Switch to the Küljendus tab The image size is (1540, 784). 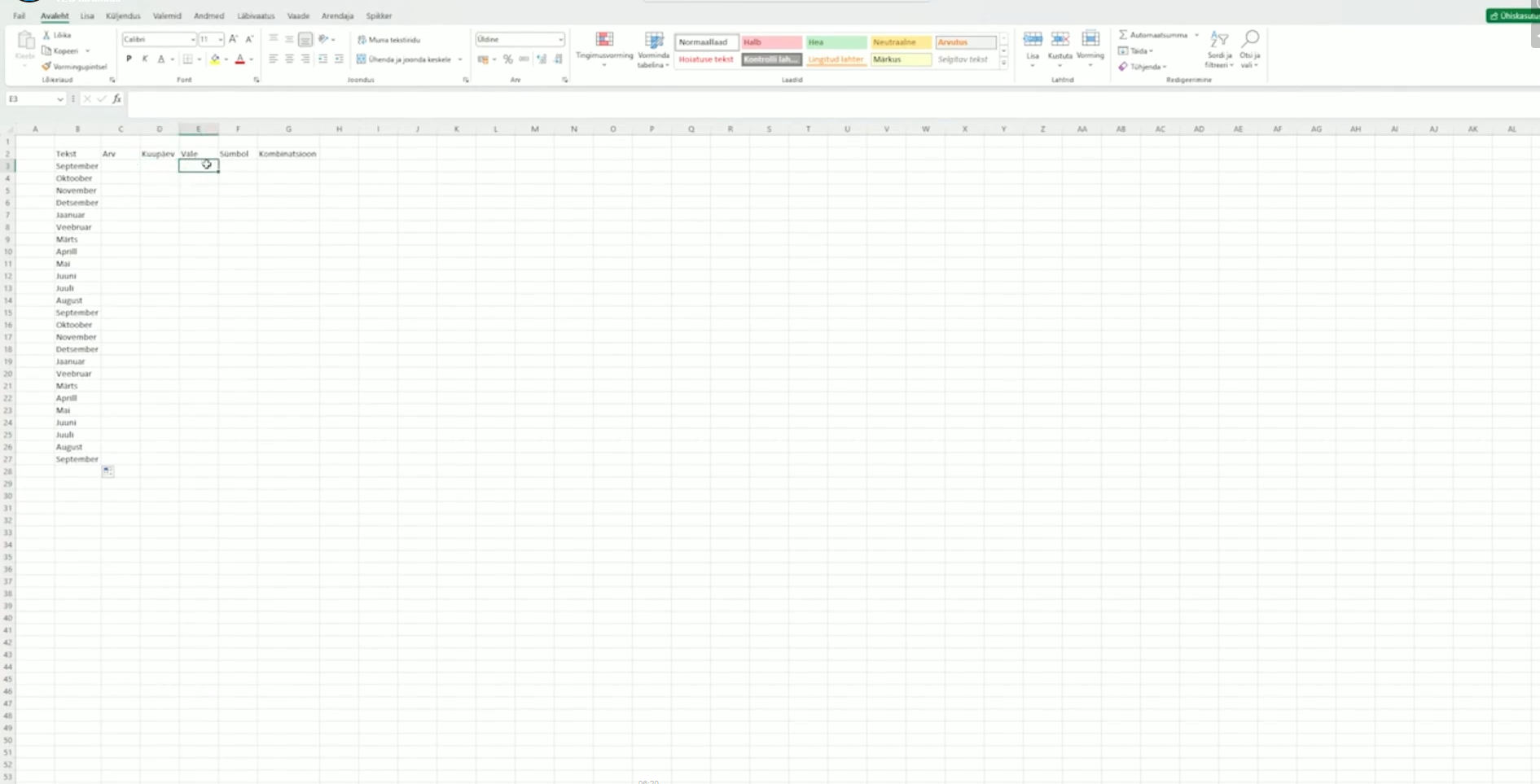pos(123,15)
